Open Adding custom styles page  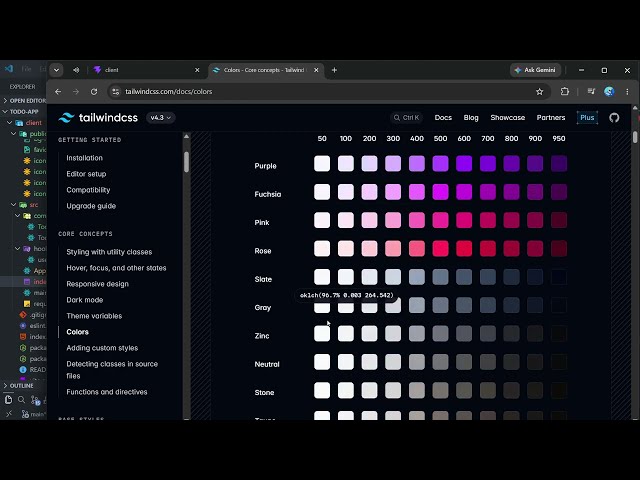pyautogui.click(x=102, y=348)
